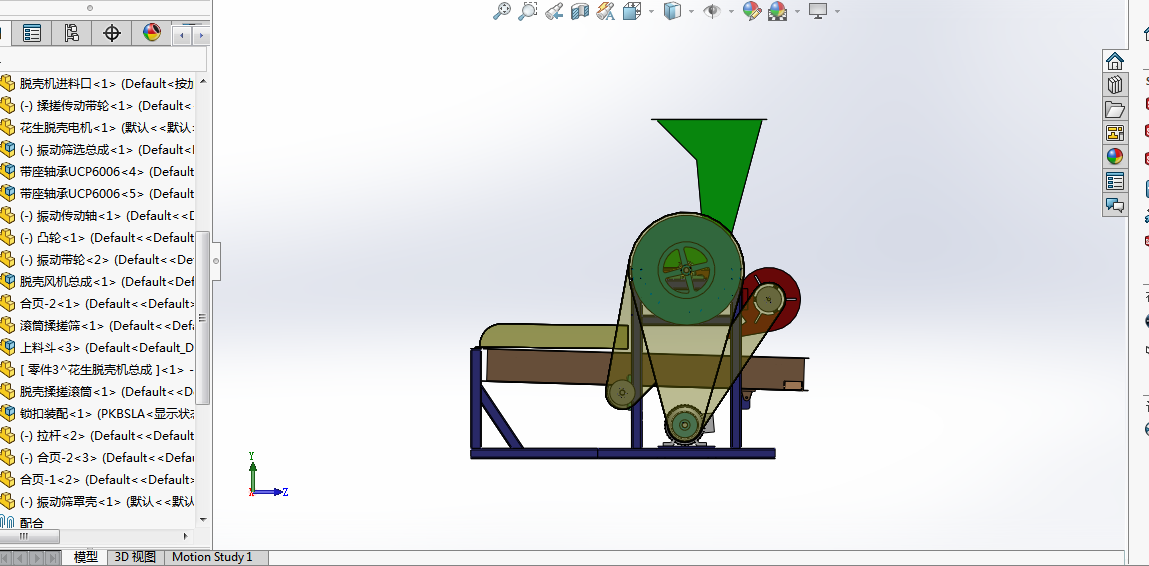Click the Hide/Show Items eye icon

[x=712, y=11]
